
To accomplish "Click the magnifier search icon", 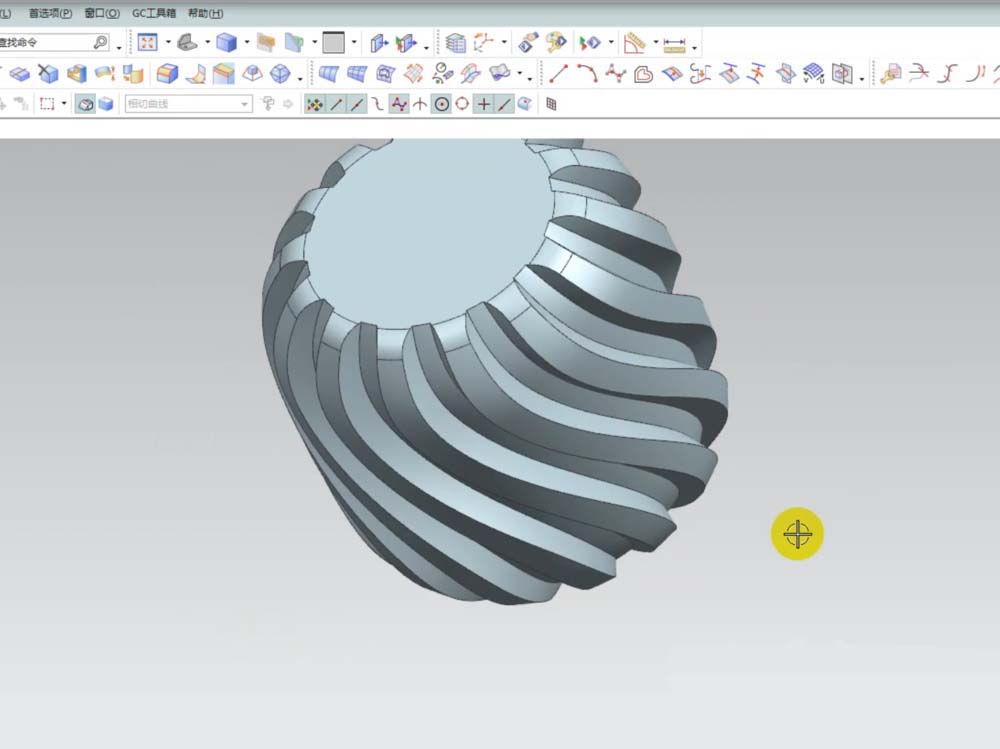I will click(100, 42).
